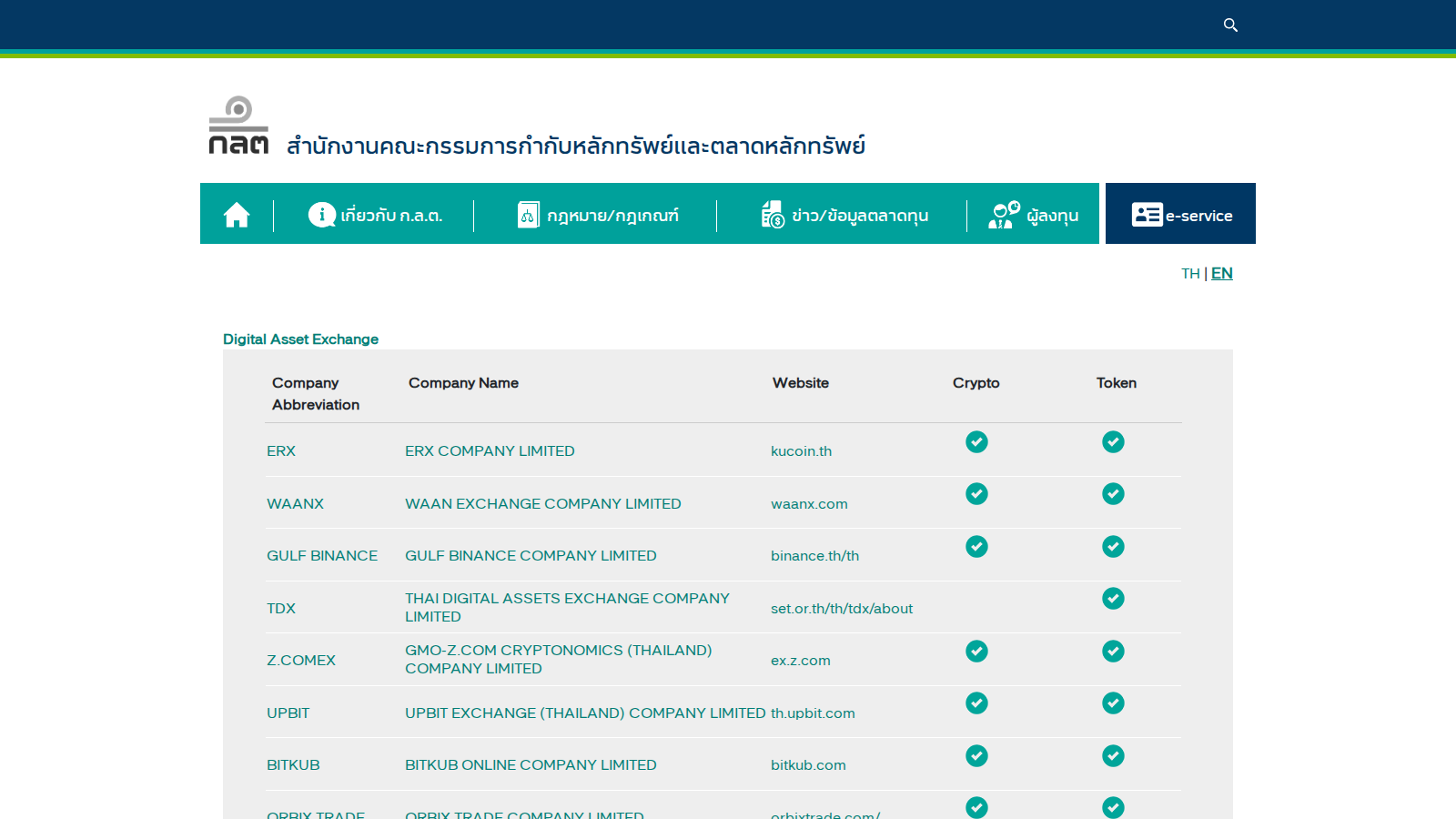This screenshot has width=1456, height=819.
Task: Click Z.COMEX Crypto checkmark icon
Action: click(976, 651)
